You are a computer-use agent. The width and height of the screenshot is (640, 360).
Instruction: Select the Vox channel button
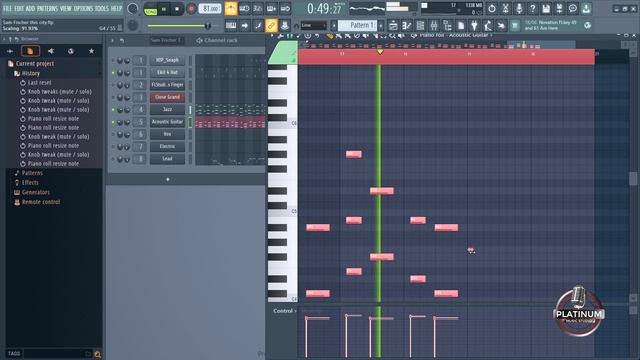coord(167,134)
